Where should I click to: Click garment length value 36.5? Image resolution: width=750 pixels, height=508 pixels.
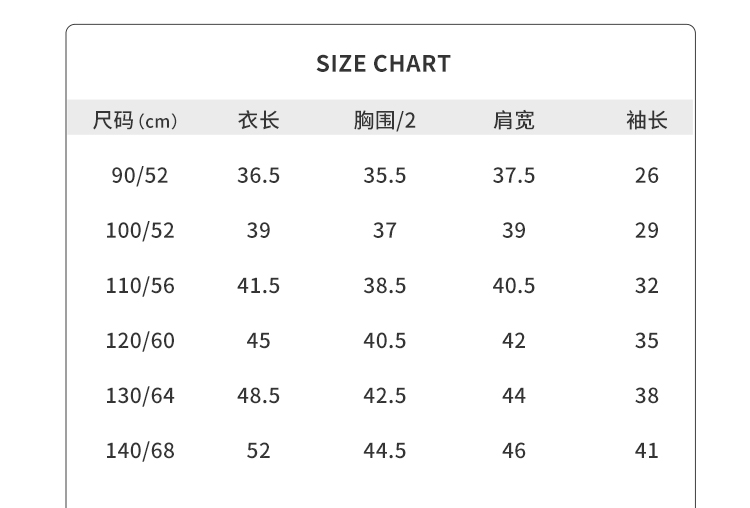click(x=258, y=176)
